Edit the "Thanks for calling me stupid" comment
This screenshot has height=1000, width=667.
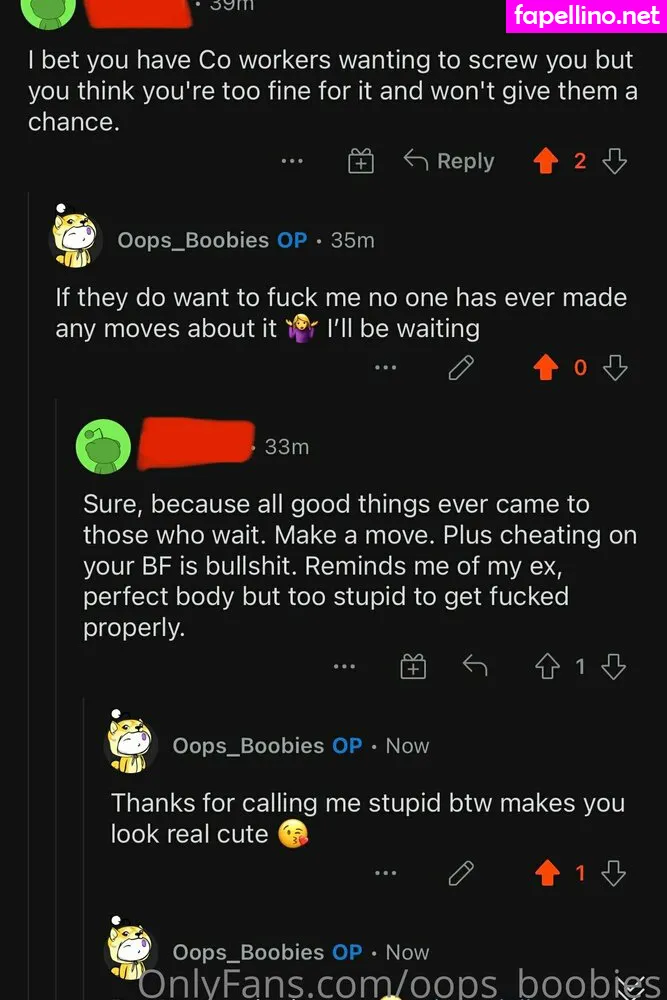(461, 873)
